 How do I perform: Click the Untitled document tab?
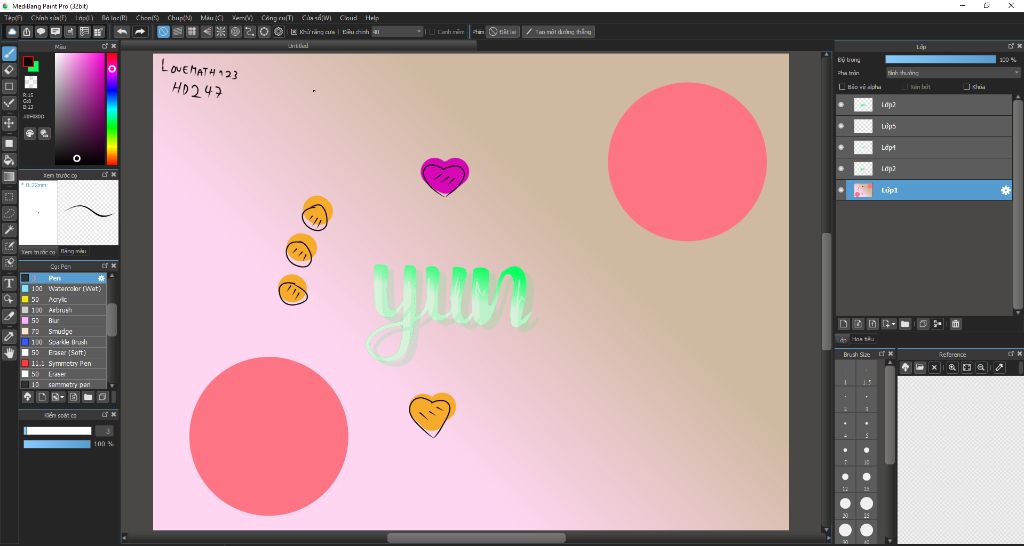pos(298,46)
